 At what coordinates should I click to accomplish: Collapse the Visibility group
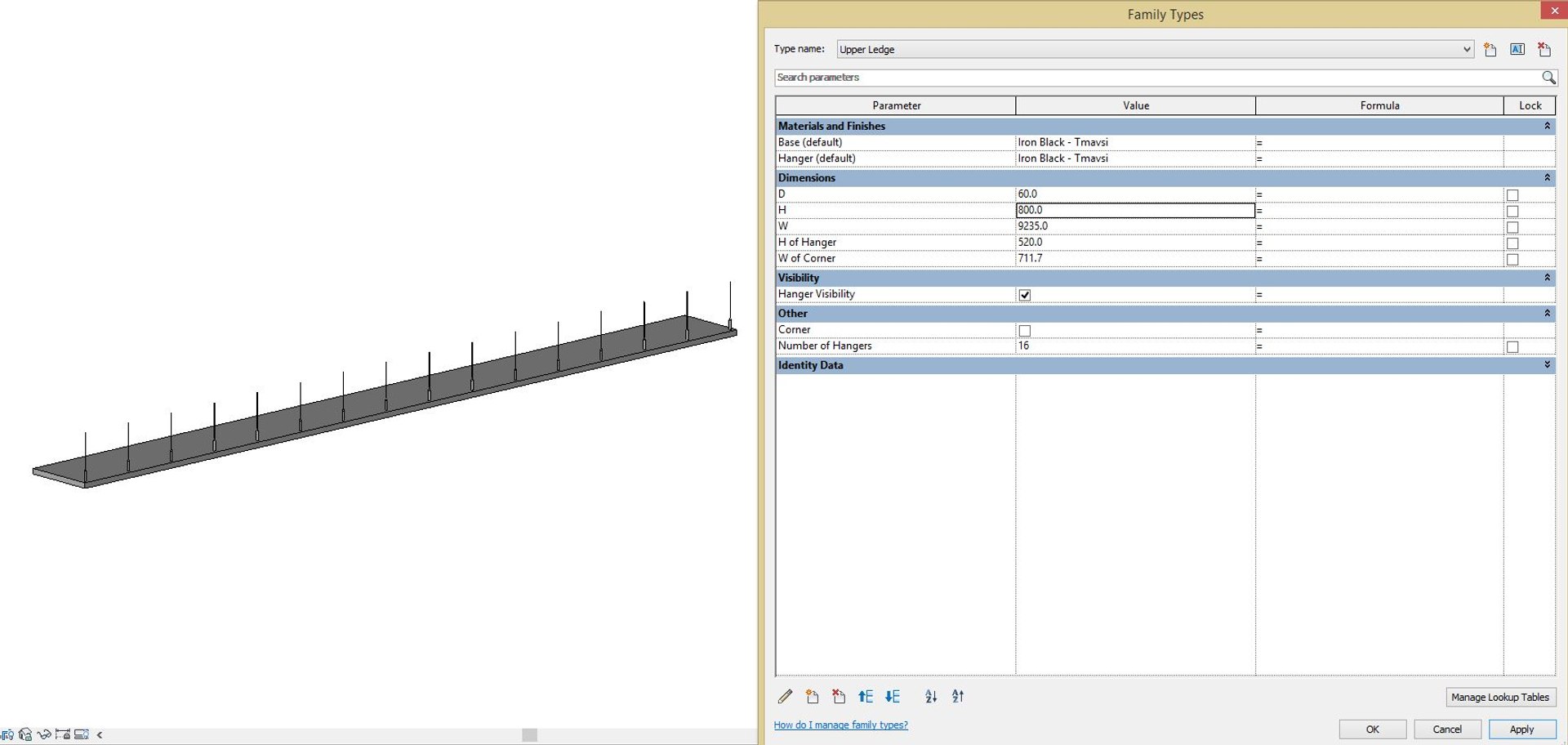(1547, 278)
